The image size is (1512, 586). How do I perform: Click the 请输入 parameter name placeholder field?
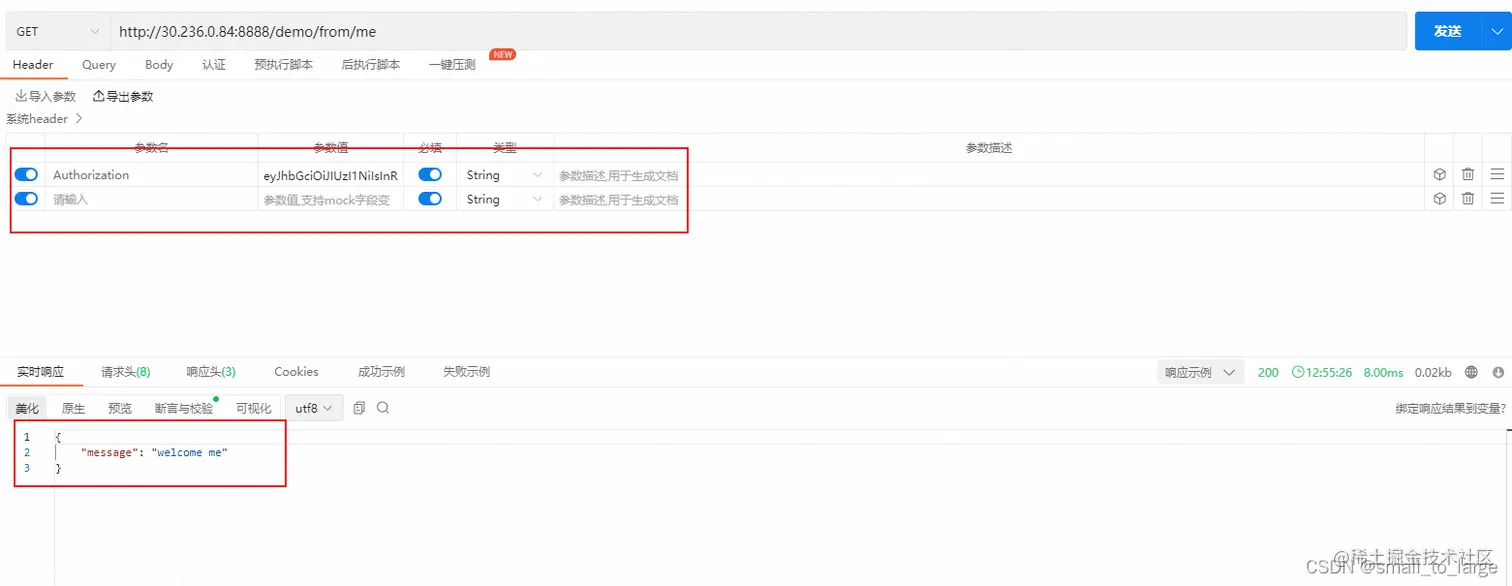(151, 199)
